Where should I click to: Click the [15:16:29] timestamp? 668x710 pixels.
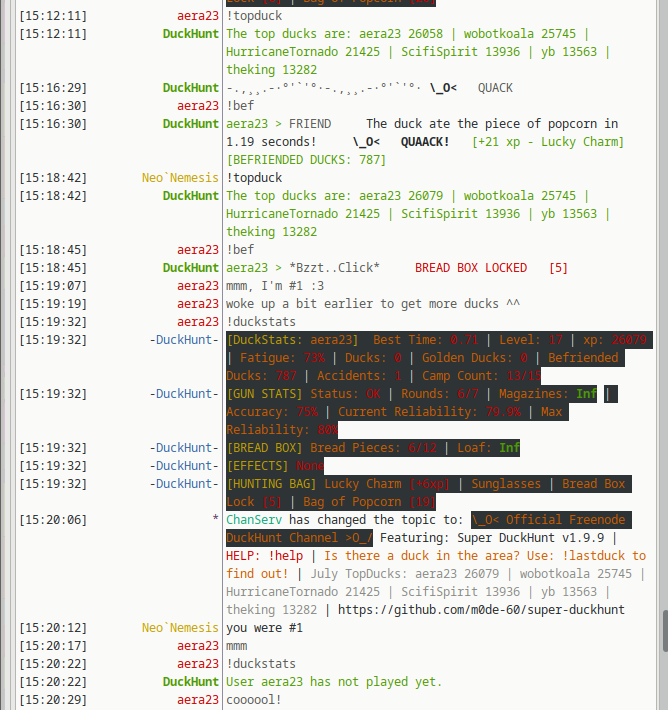[53, 87]
